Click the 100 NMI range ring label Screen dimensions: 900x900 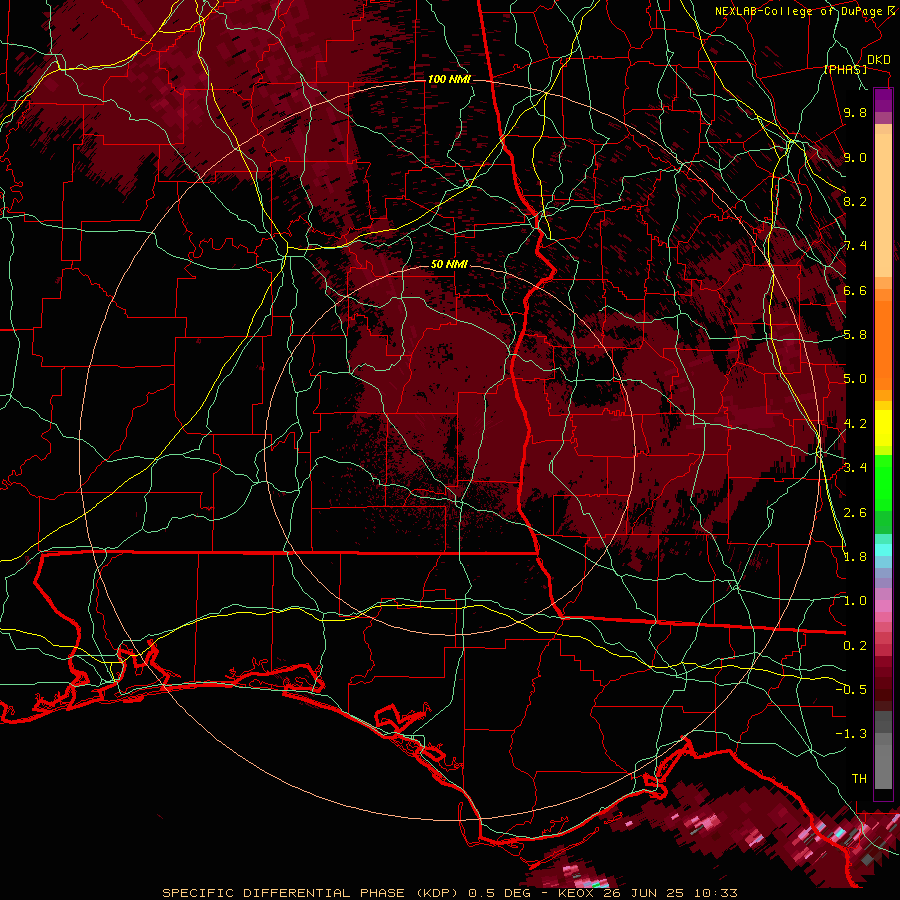pos(449,79)
